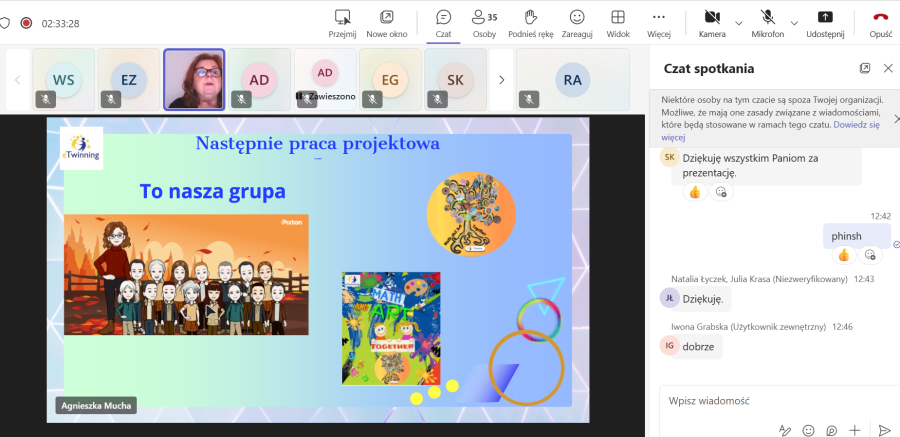
Task: Click the Przejmij control icon
Action: [x=342, y=17]
